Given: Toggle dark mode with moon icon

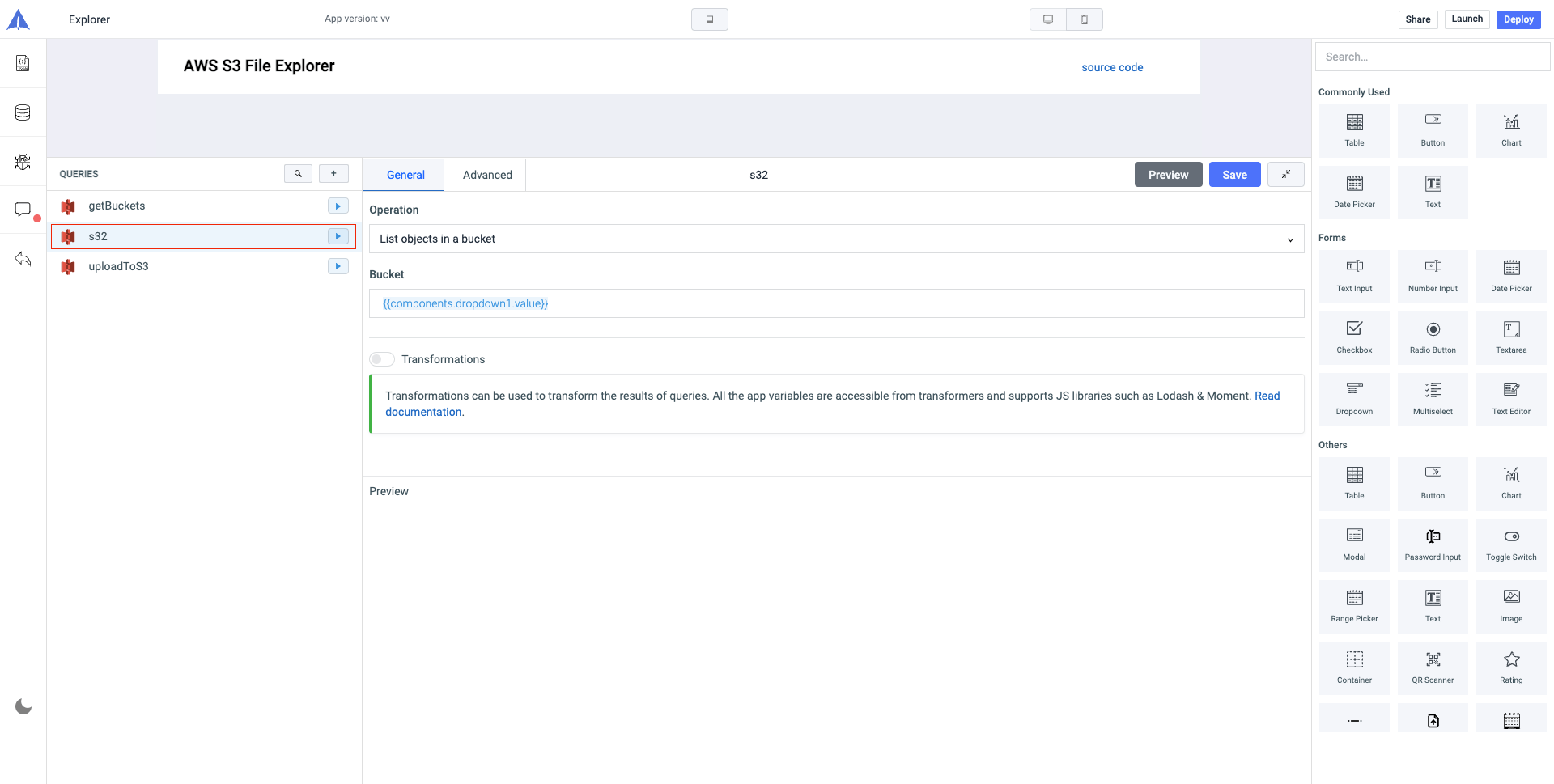Looking at the screenshot, I should (23, 707).
